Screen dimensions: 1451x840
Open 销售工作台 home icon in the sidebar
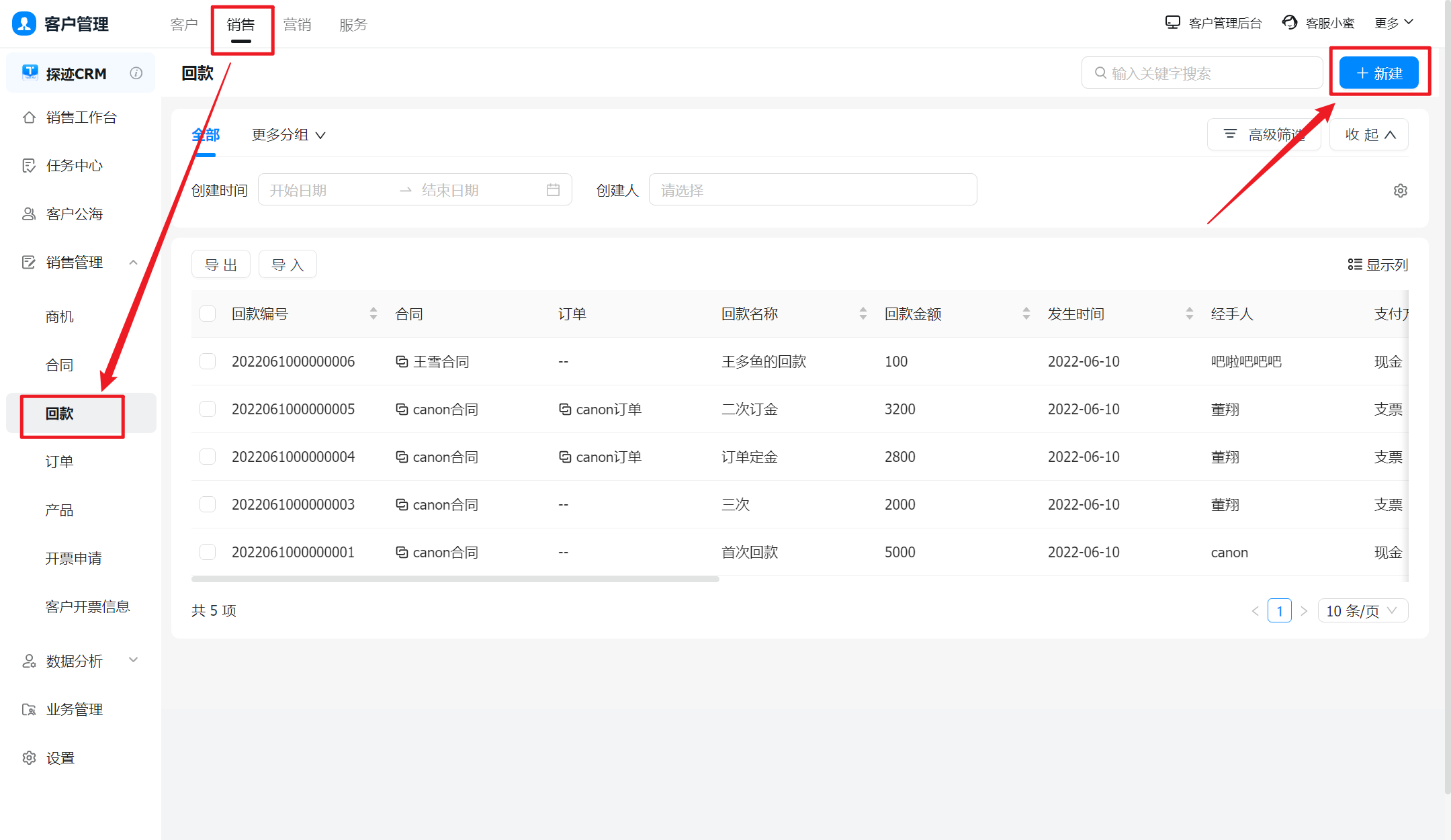[29, 118]
